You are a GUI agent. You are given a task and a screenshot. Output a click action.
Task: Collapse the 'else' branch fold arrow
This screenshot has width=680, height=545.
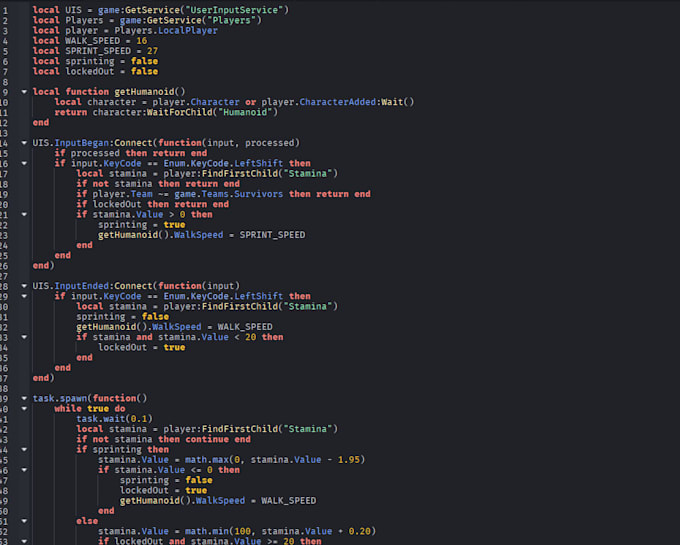point(24,521)
